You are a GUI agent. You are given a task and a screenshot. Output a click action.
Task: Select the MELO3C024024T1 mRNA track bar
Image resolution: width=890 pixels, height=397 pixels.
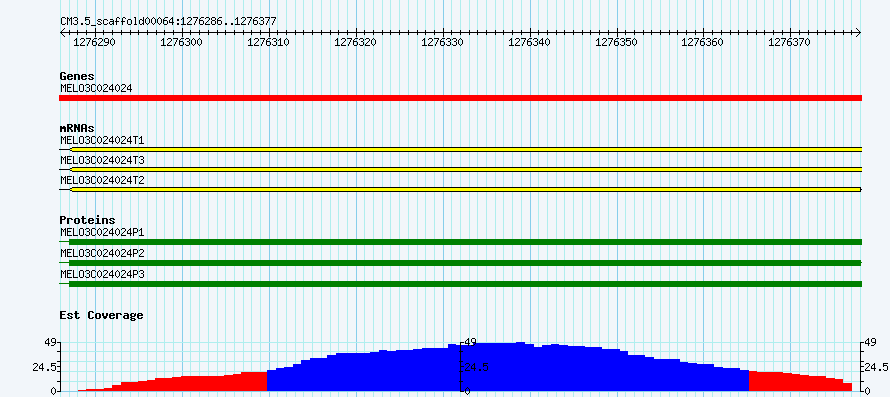coord(460,149)
